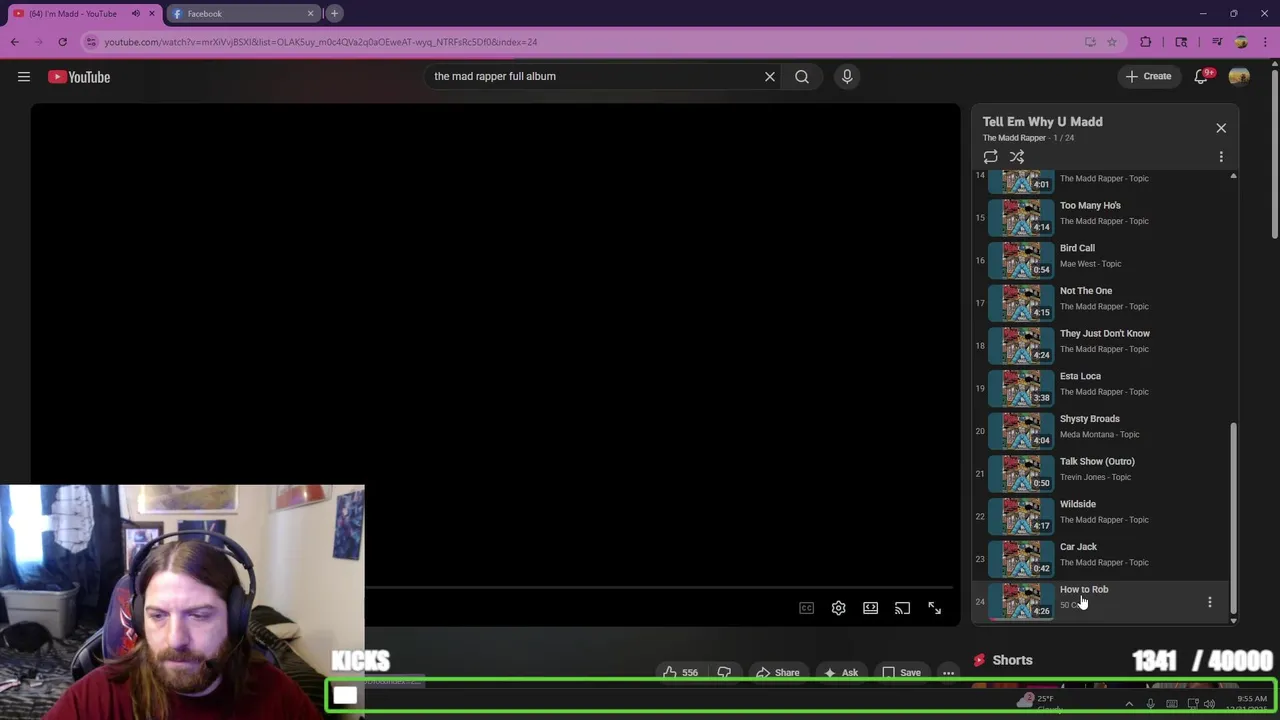Enter fullscreen mode
The width and height of the screenshot is (1280, 720).
pos(935,608)
